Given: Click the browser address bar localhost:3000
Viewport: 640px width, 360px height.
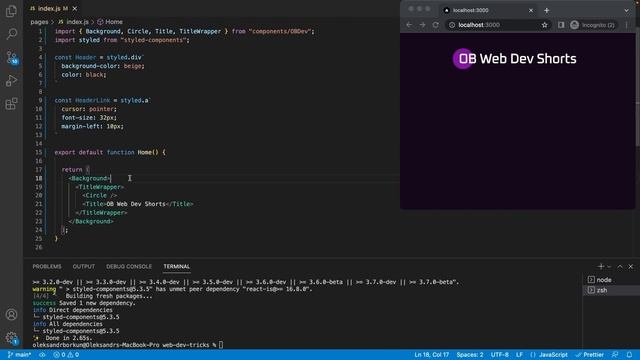Looking at the screenshot, I should pos(498,25).
